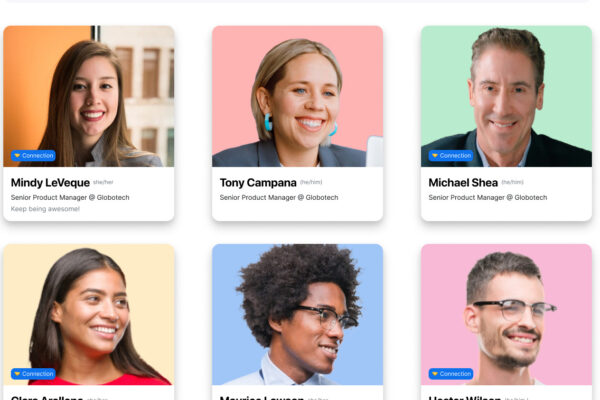Click Connection badge on bottom-left woman's photo

pos(33,374)
